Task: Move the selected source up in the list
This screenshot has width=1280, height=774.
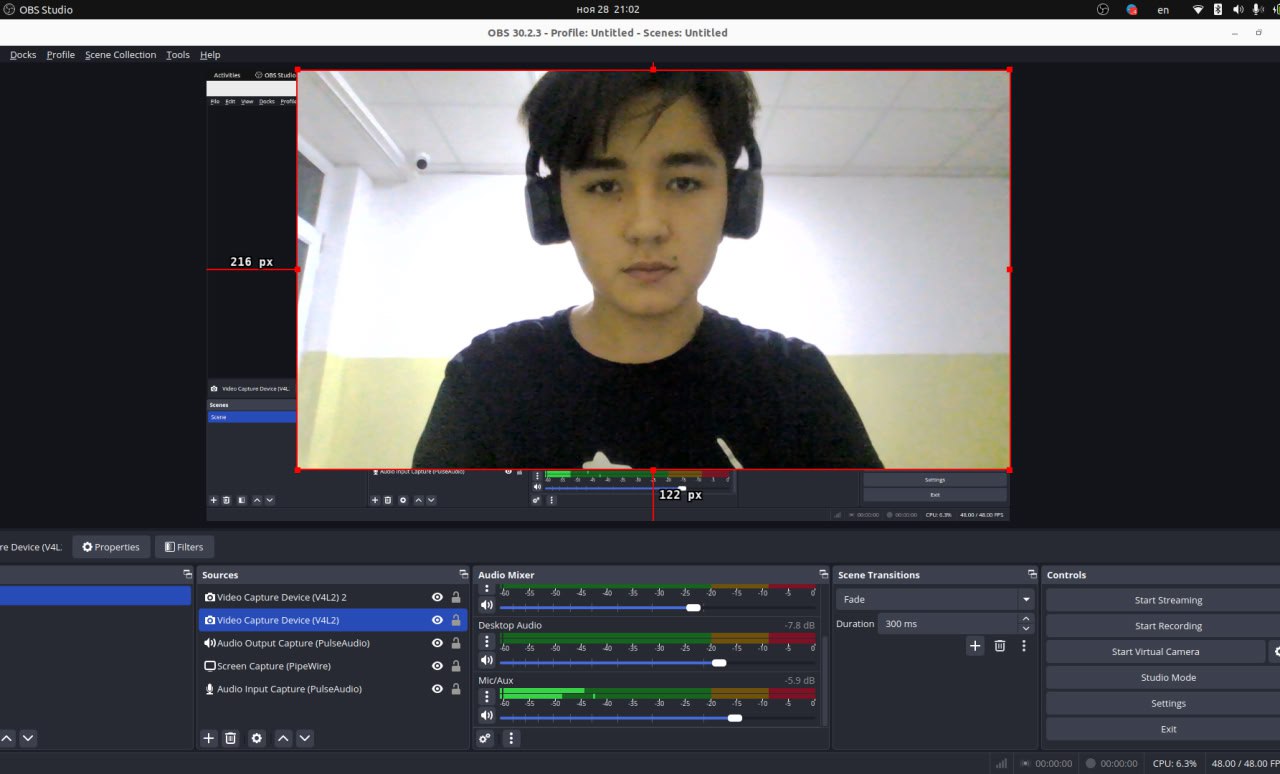Action: click(283, 738)
